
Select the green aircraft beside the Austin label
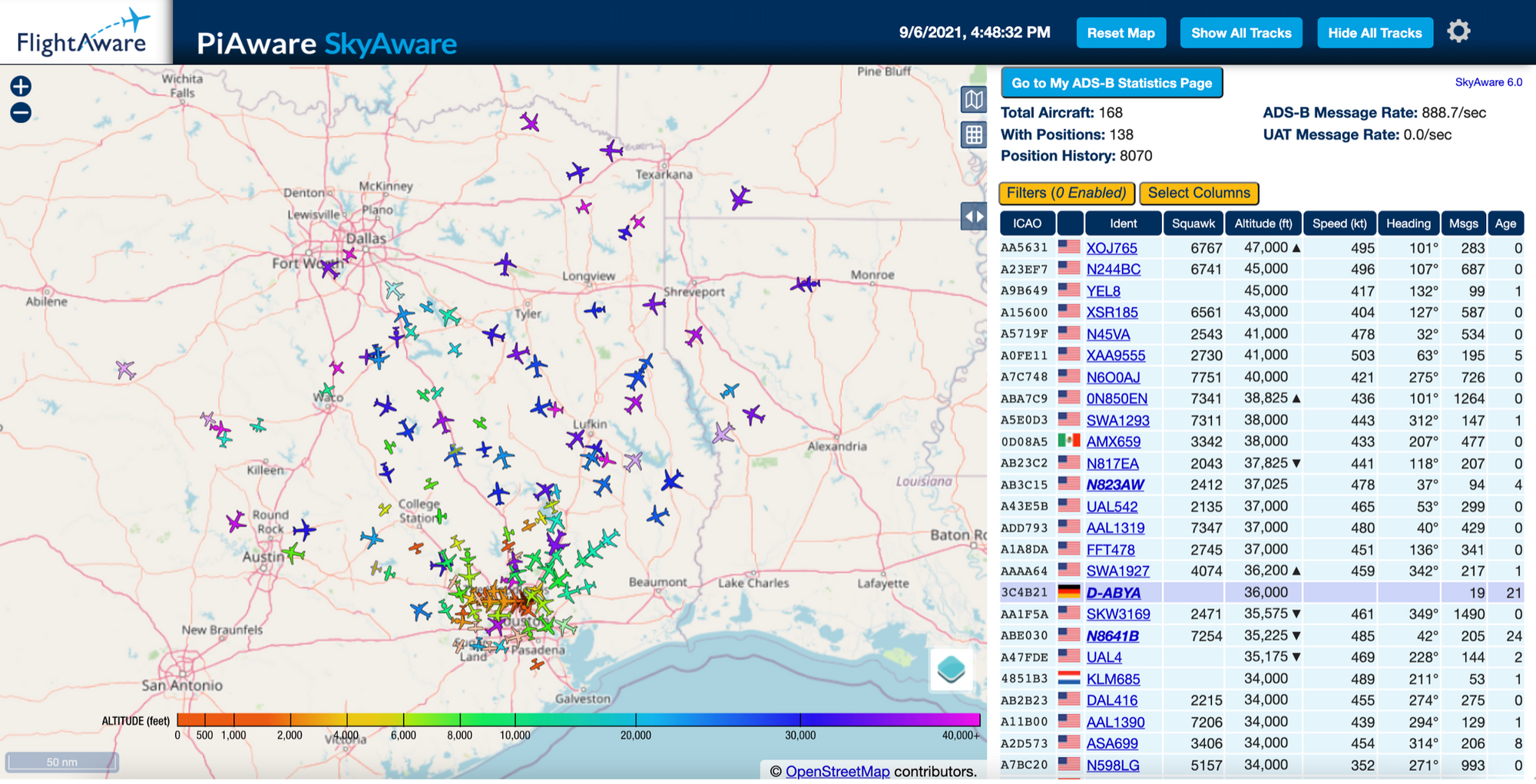[293, 552]
